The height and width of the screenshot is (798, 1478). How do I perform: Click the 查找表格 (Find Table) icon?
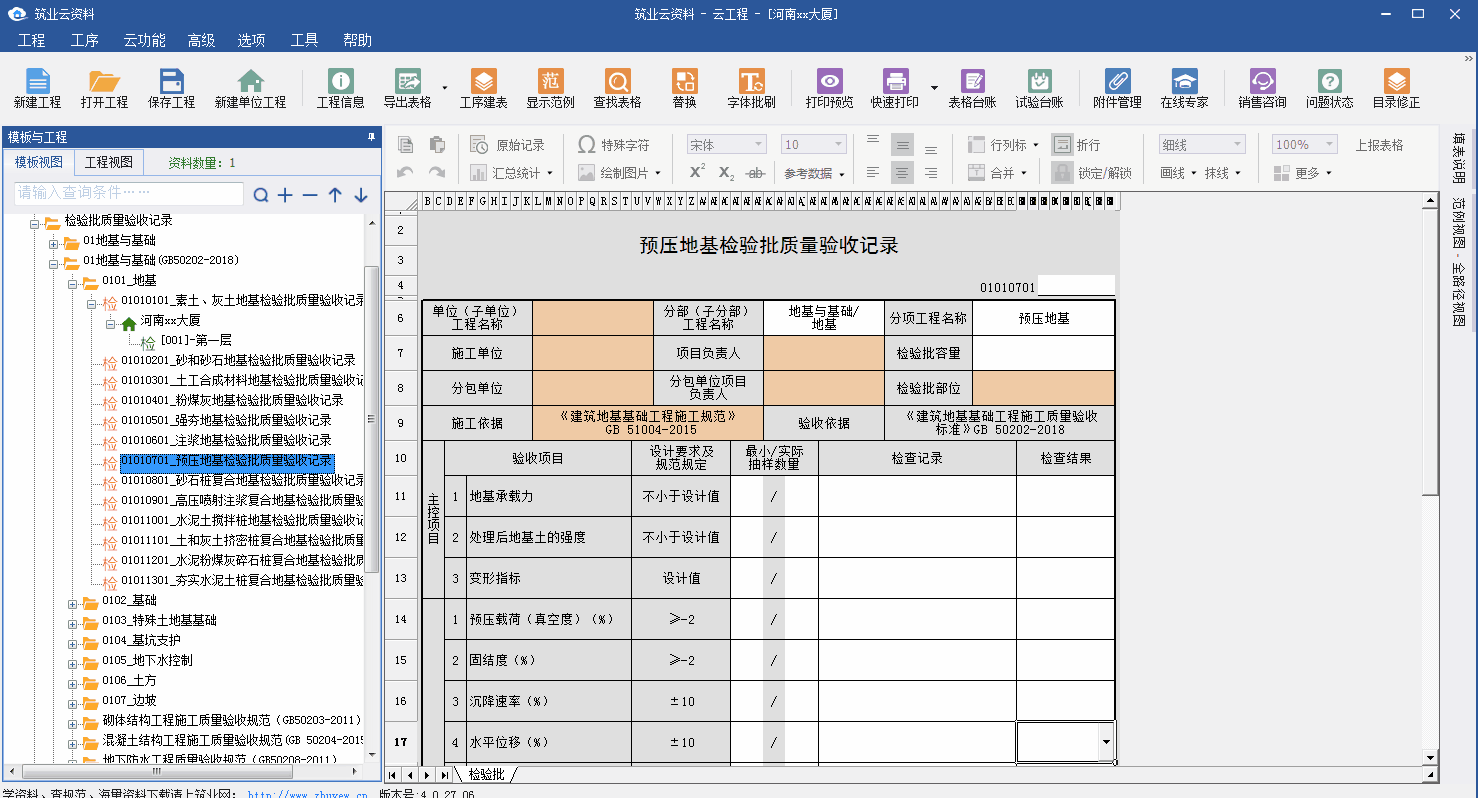(617, 88)
